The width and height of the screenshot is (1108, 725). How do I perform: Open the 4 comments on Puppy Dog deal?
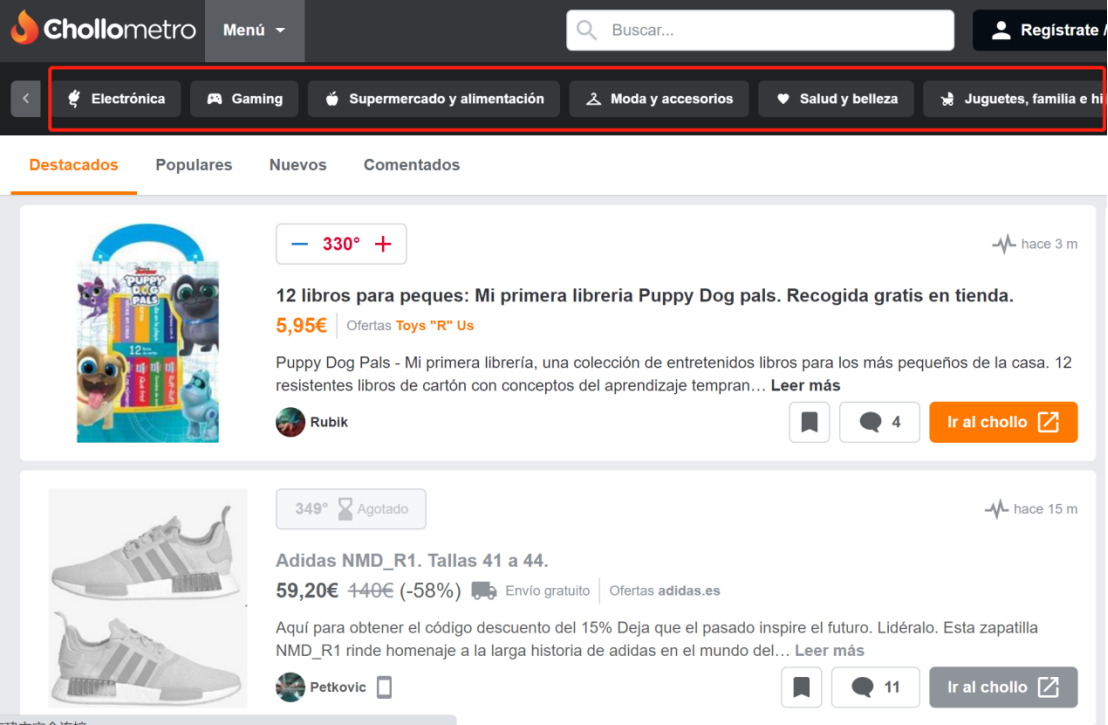880,423
